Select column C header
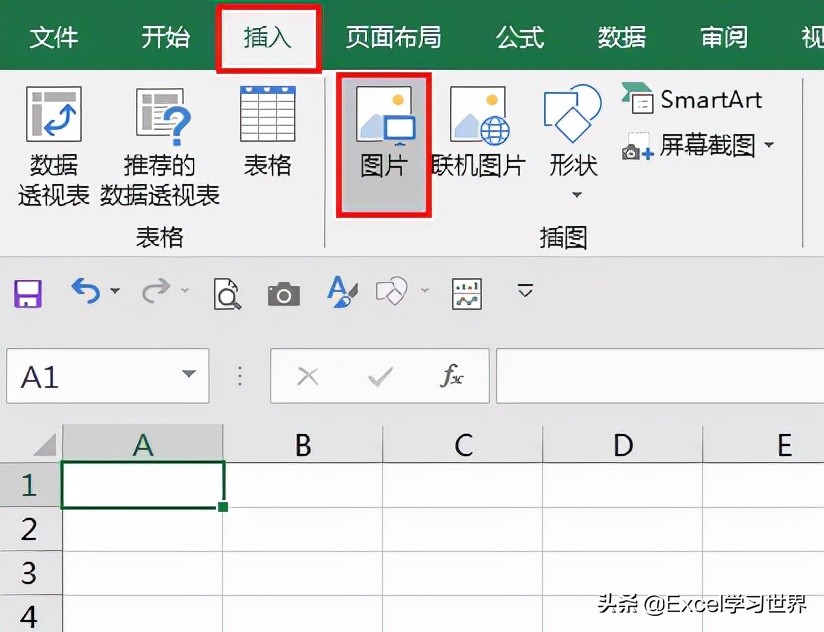Screen dimensions: 824x632 [x=463, y=444]
